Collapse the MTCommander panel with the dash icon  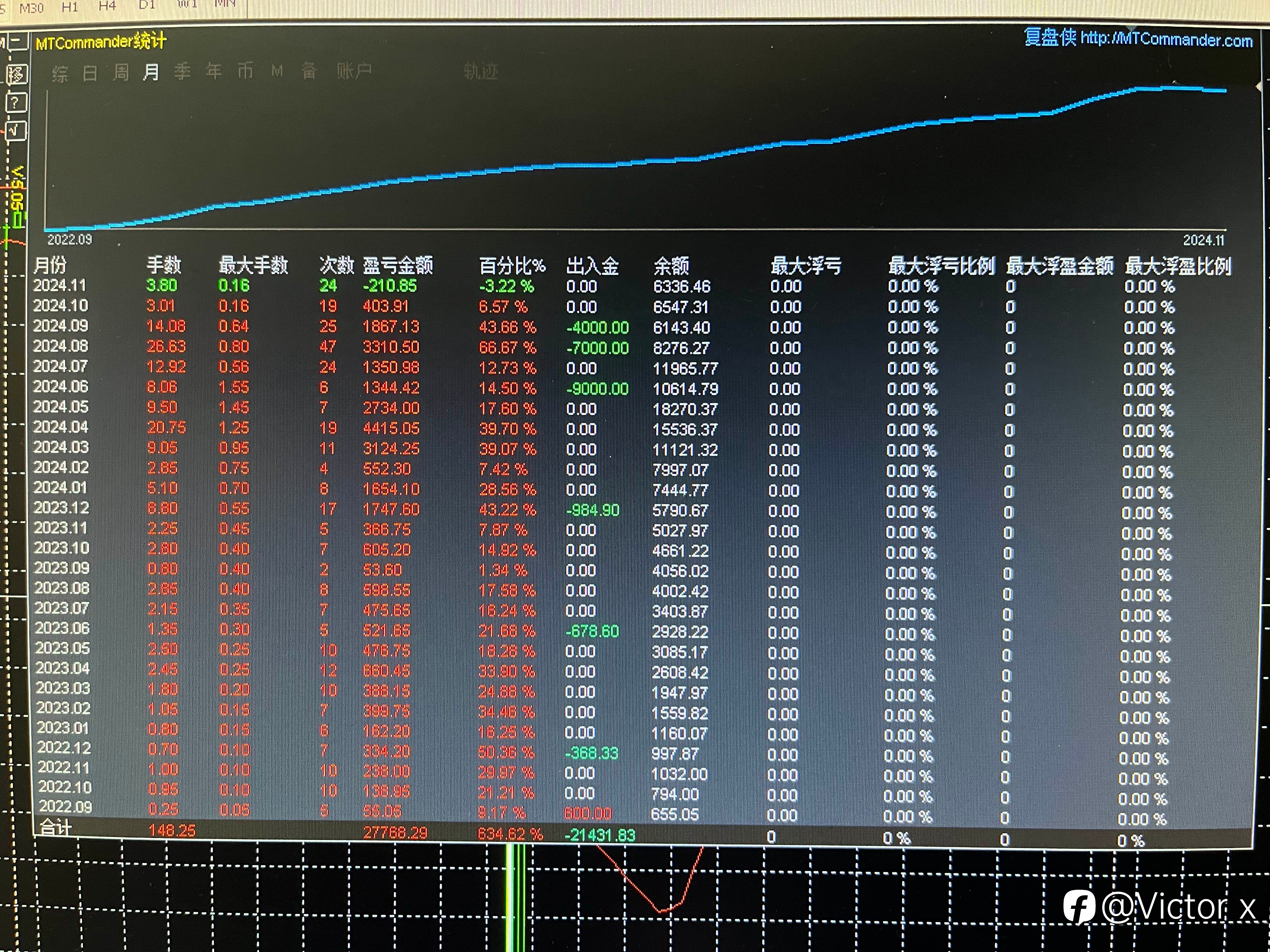coord(18,41)
